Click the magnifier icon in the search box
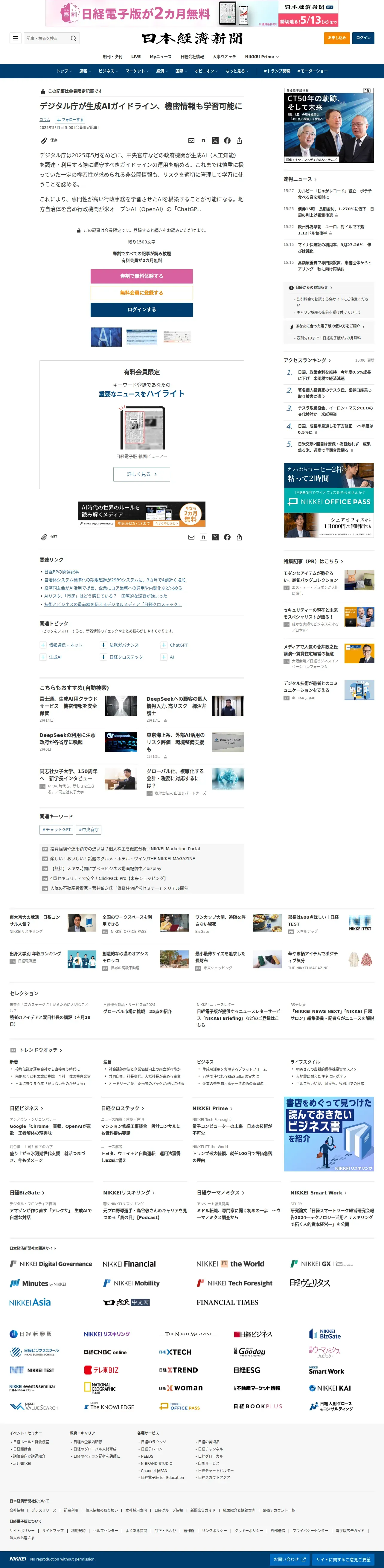This screenshot has width=384, height=1568. tap(74, 38)
